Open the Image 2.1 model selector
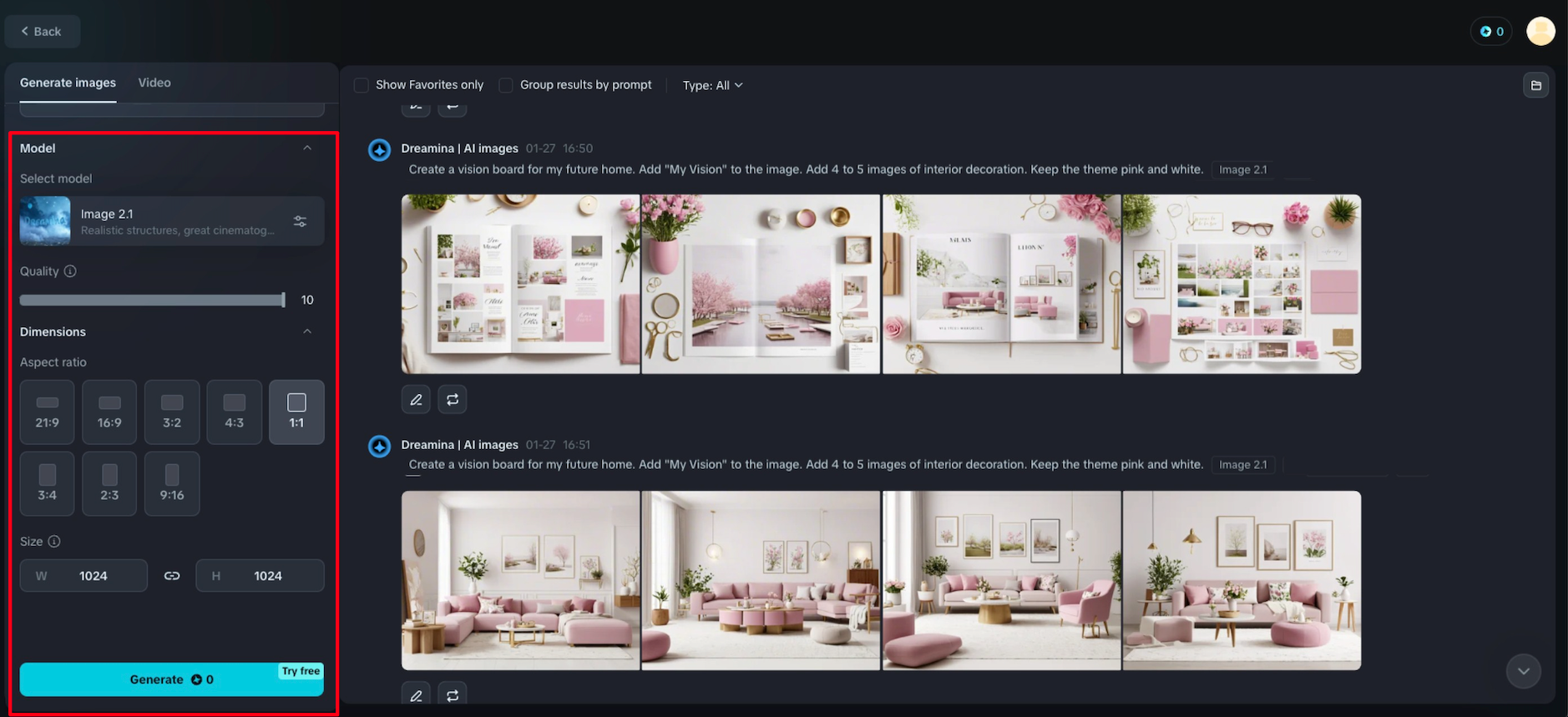This screenshot has width=1568, height=717. click(x=172, y=221)
